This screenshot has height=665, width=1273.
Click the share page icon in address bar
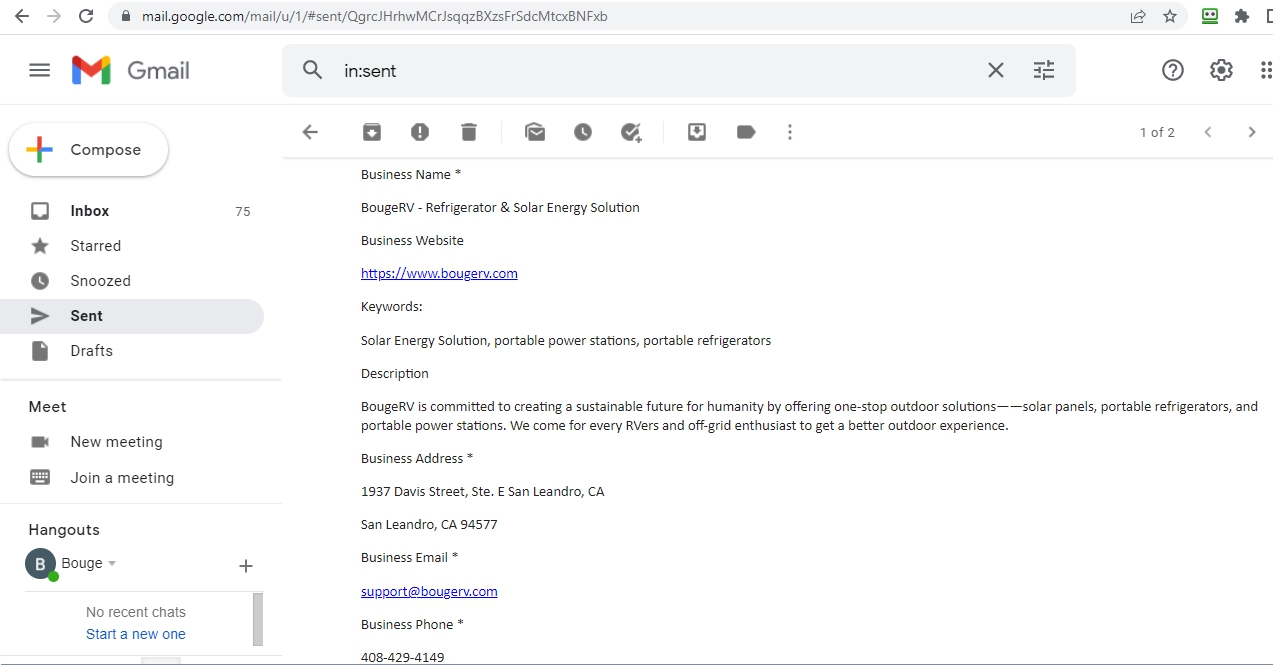point(1138,16)
